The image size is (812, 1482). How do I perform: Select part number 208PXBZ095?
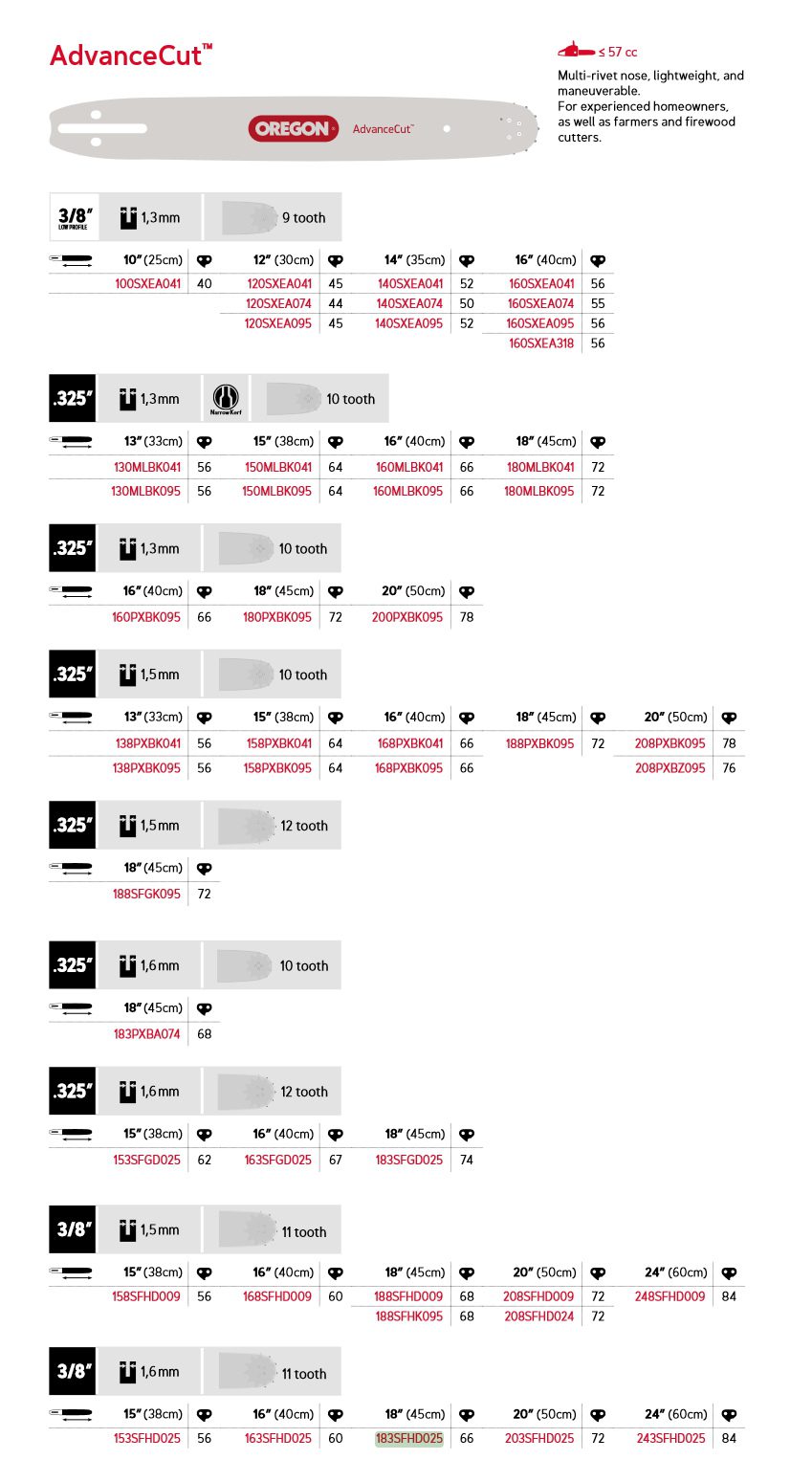670,767
